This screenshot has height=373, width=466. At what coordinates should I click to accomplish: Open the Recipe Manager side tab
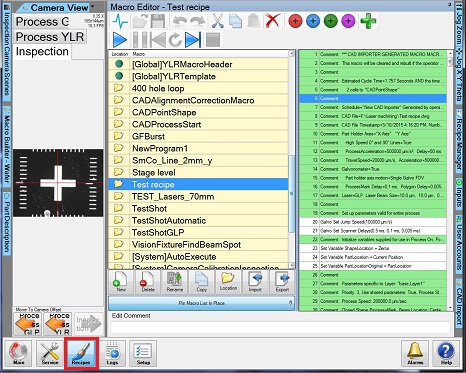pos(460,140)
